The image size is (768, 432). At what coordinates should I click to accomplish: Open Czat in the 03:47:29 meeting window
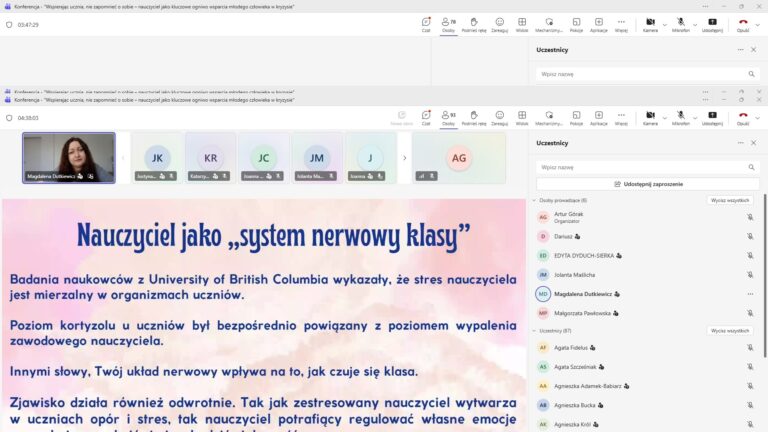[426, 24]
